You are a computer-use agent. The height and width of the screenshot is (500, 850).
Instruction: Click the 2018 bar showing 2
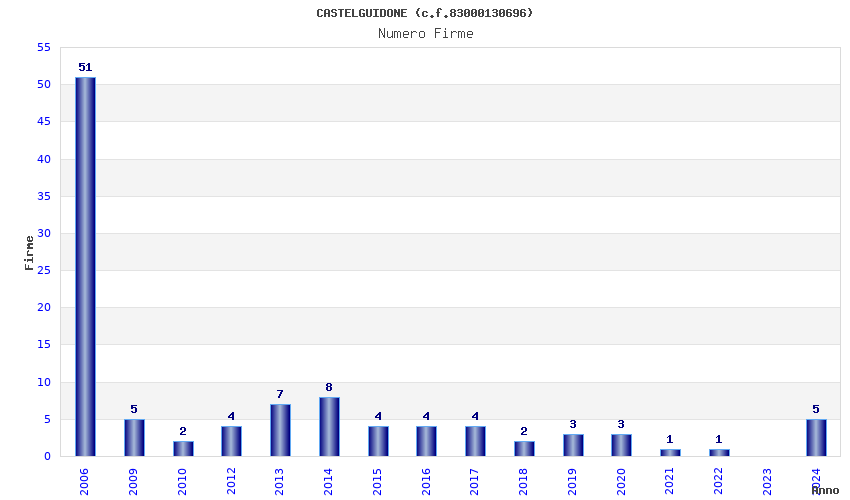(524, 448)
